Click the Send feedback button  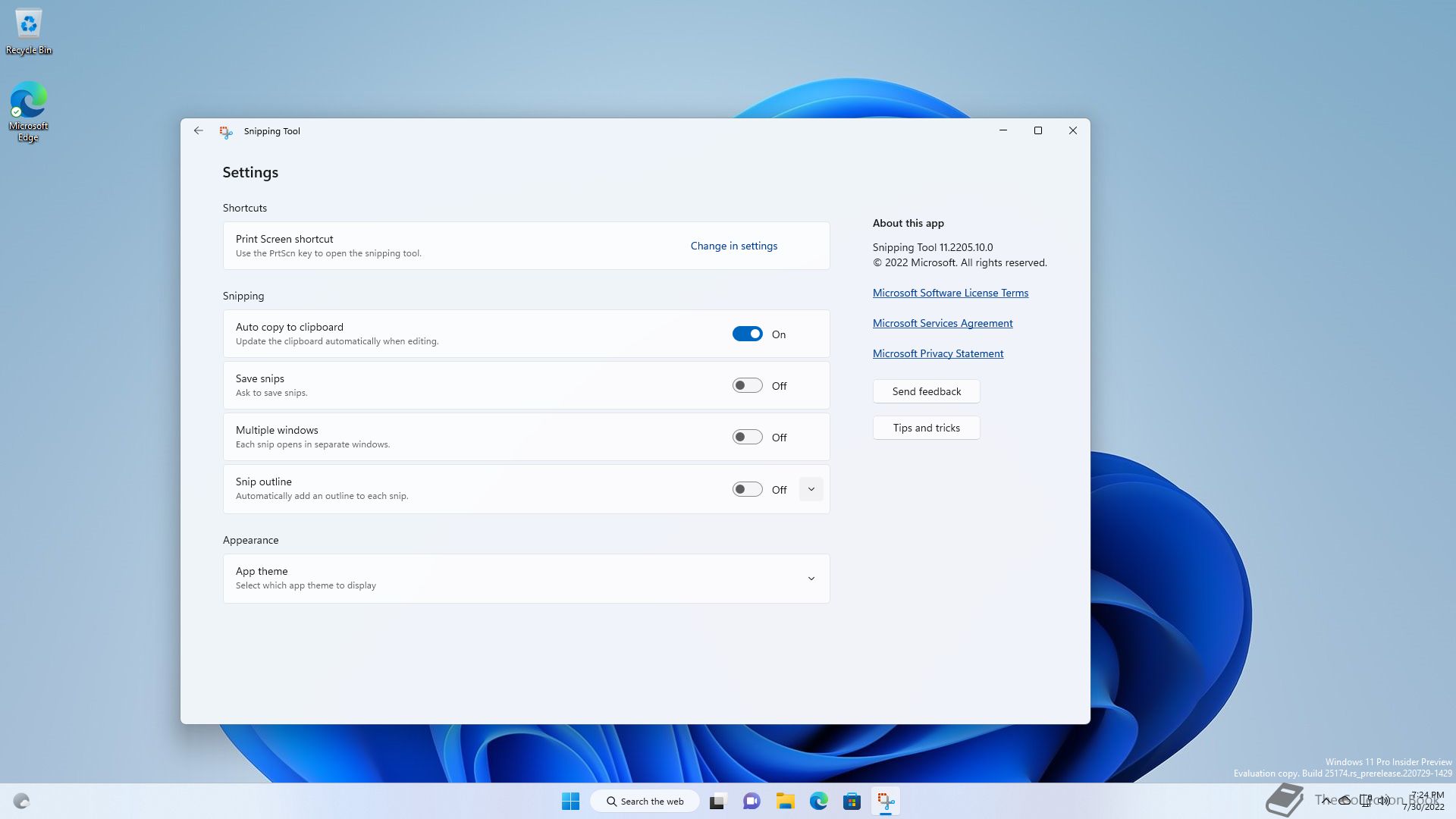(x=926, y=391)
